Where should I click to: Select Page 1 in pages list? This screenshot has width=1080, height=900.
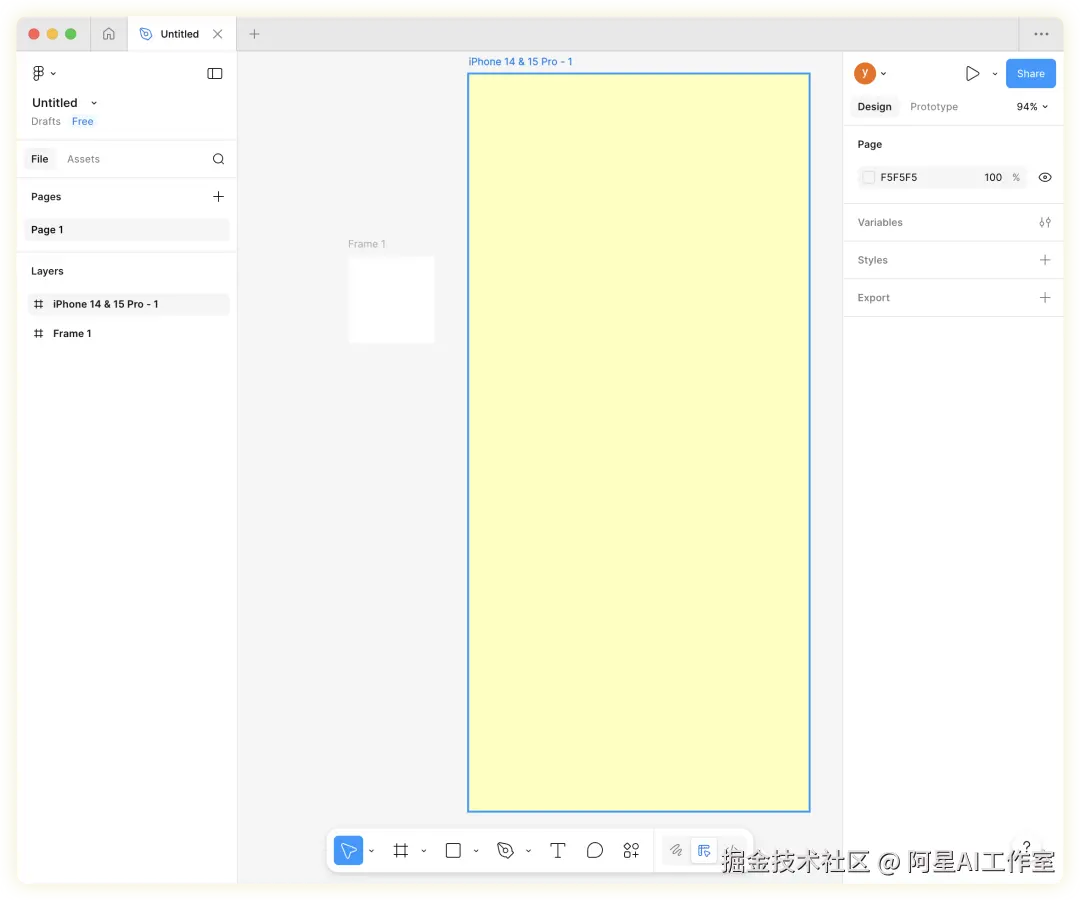pos(127,230)
